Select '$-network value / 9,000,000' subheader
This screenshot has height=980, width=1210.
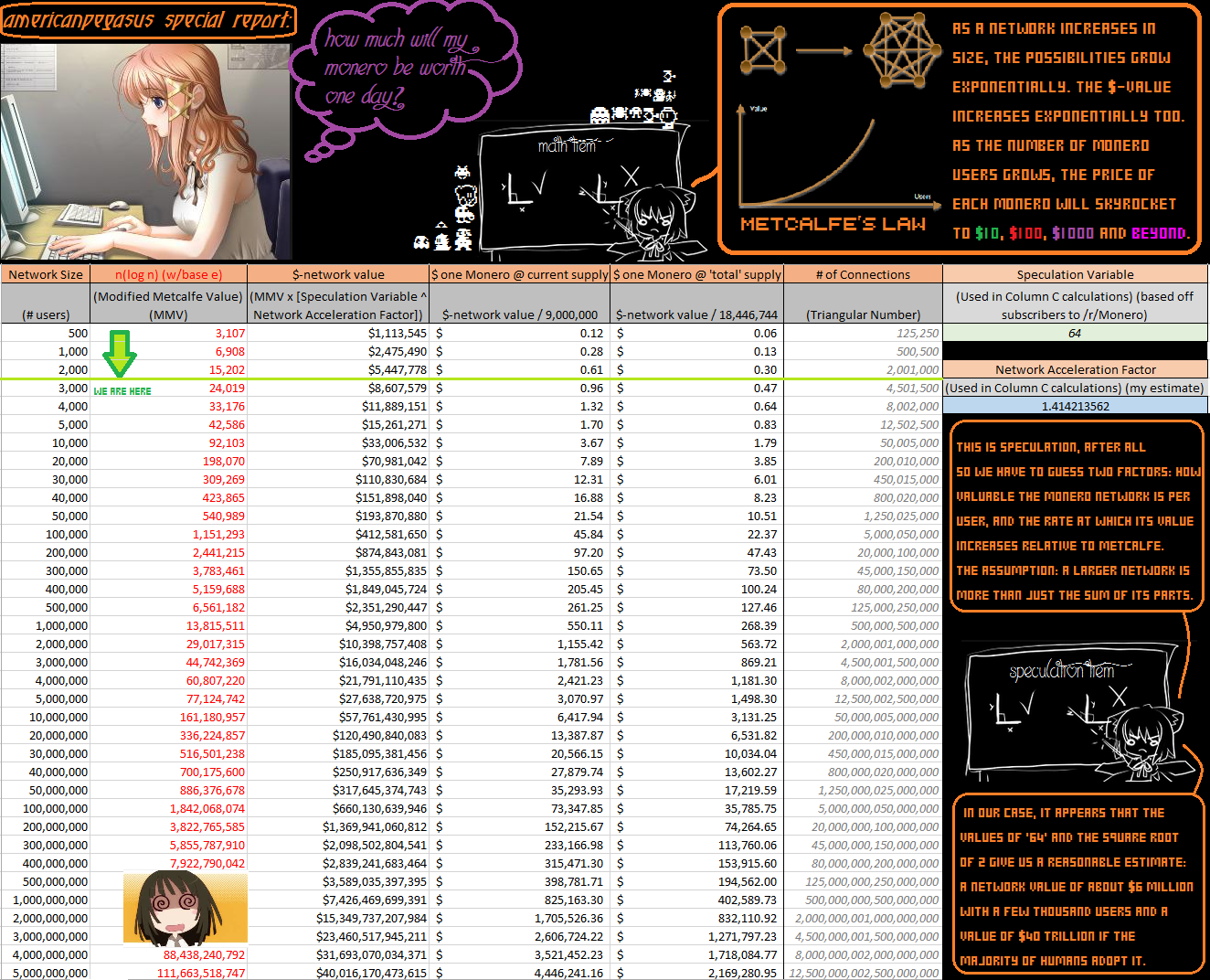pyautogui.click(x=520, y=314)
